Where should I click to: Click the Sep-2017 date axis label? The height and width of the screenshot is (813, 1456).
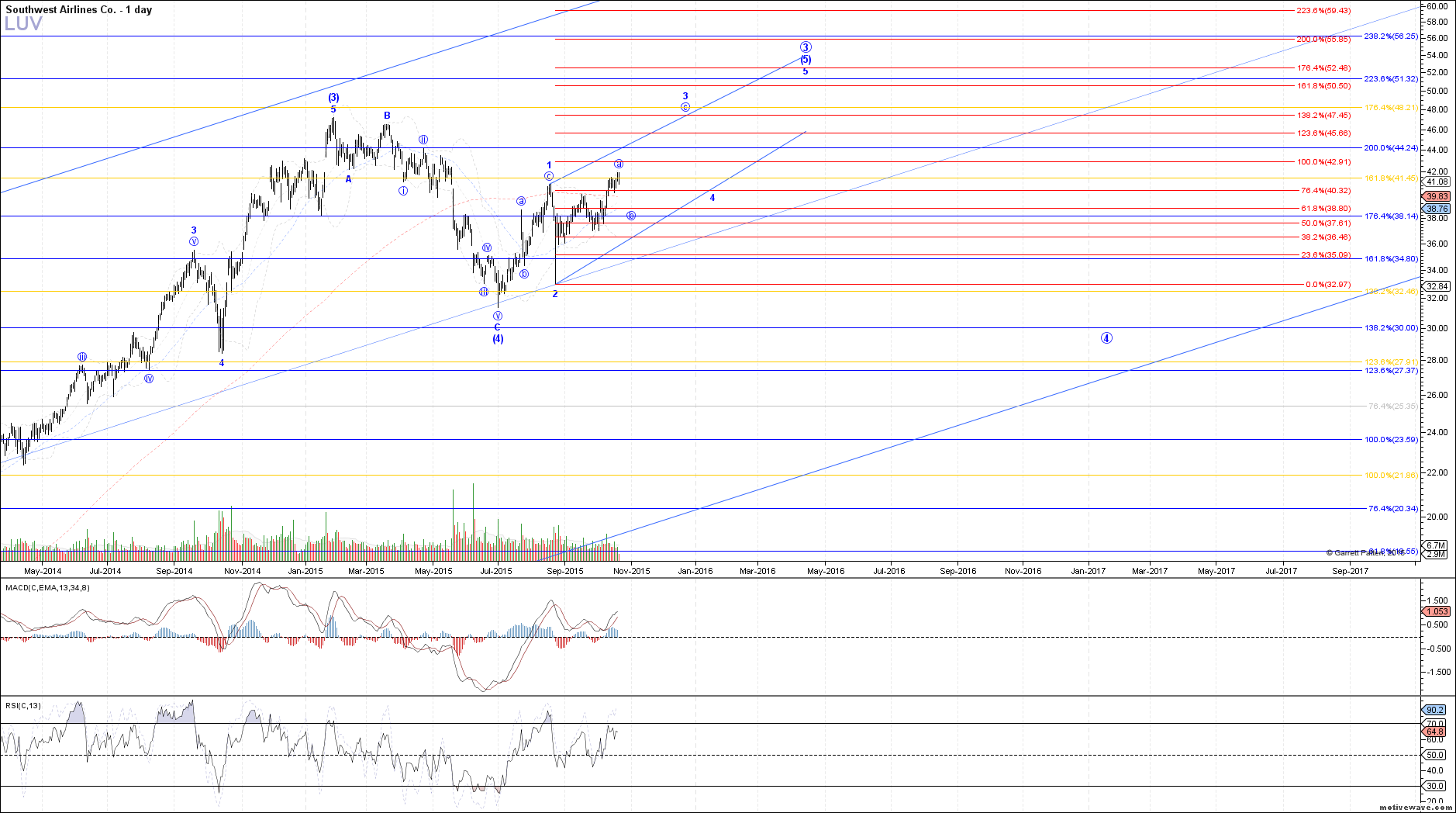coord(1350,572)
